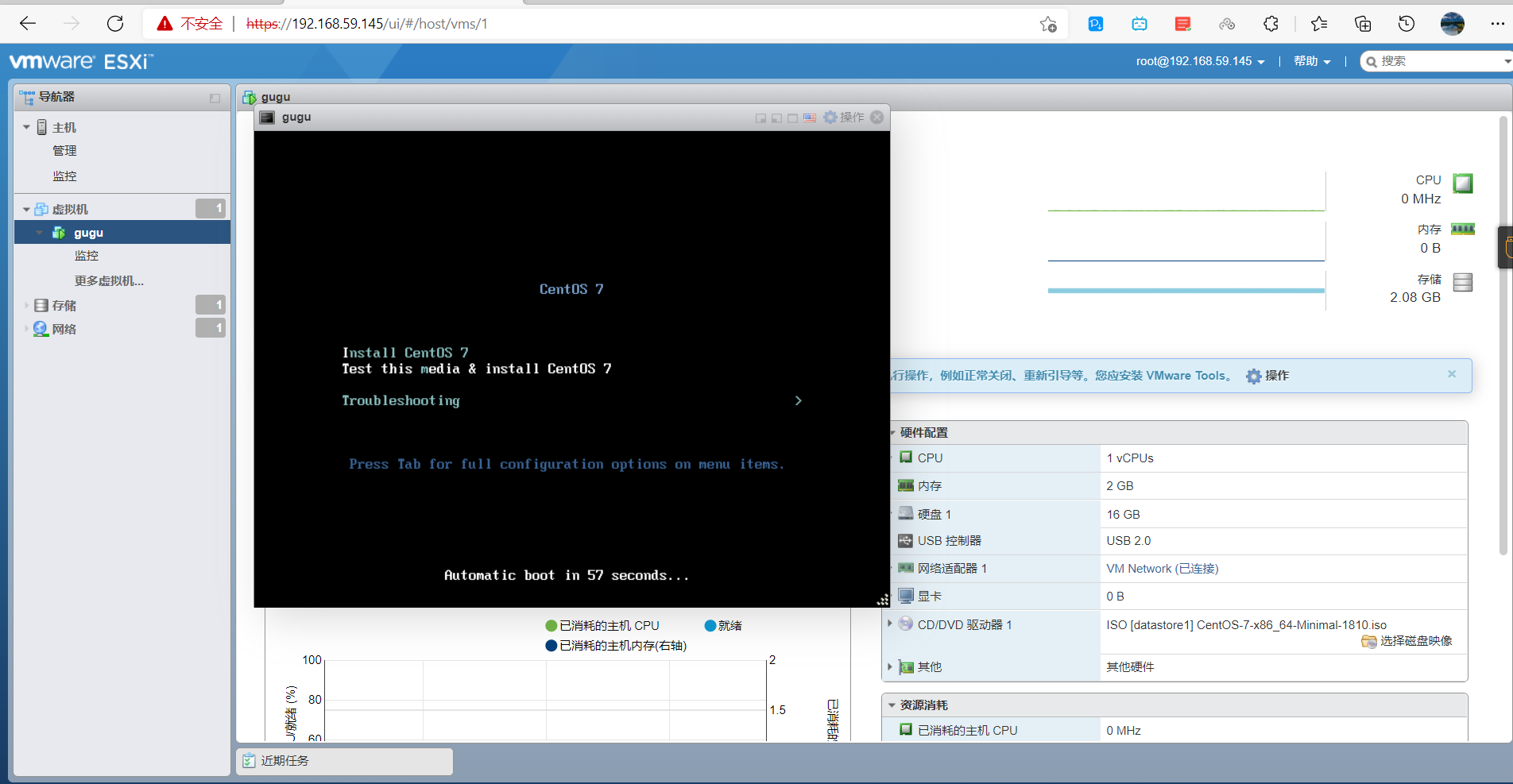Select 网络 in the navigator

[64, 330]
